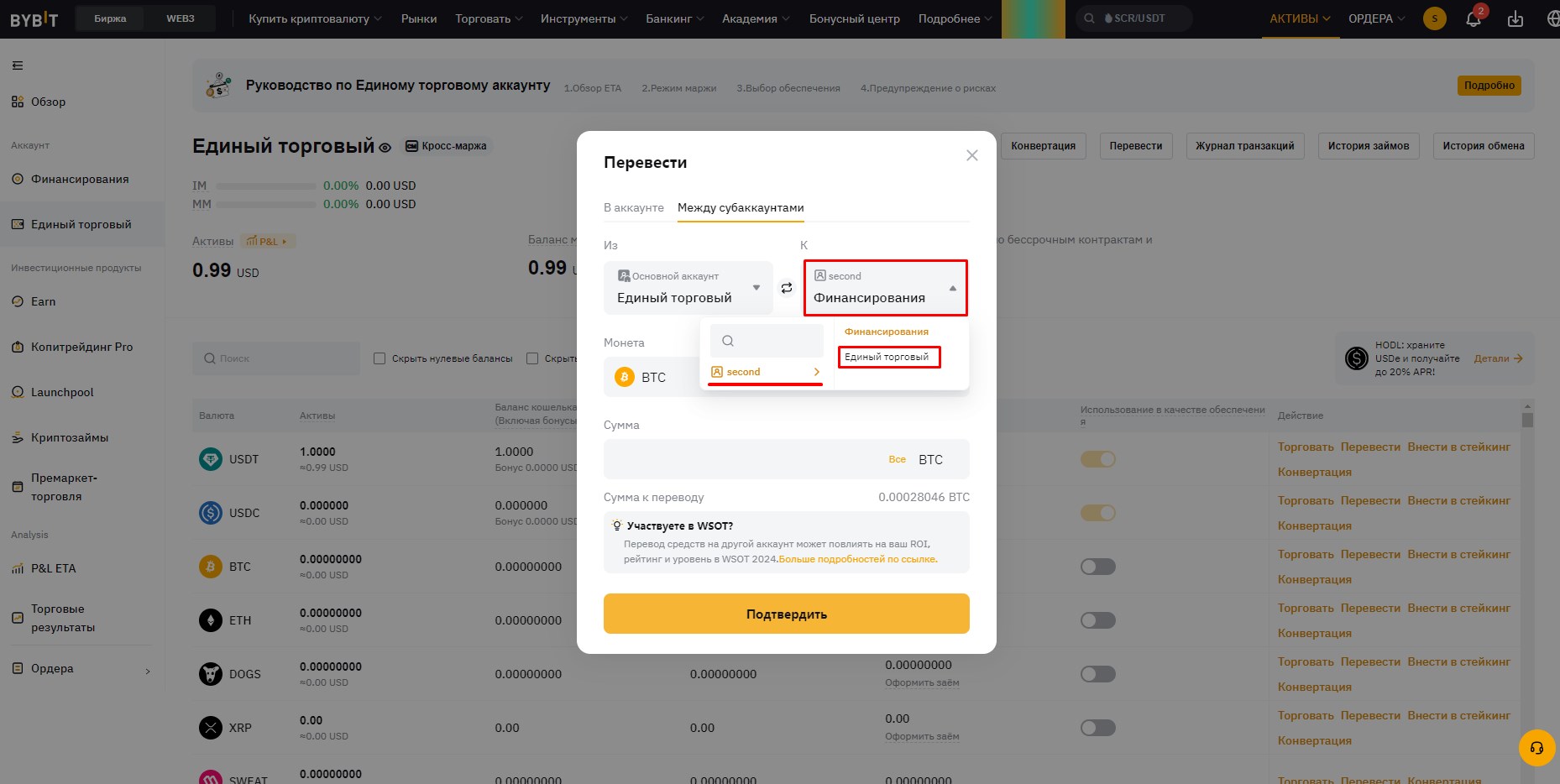Choose Финансирования option in dropdown
The image size is (1560, 784).
click(887, 332)
